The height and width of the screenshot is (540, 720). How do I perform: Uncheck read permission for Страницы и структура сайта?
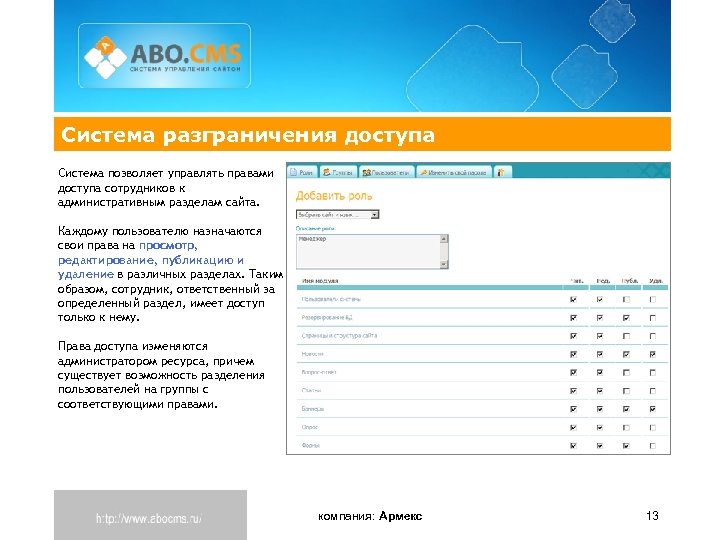pyautogui.click(x=573, y=336)
